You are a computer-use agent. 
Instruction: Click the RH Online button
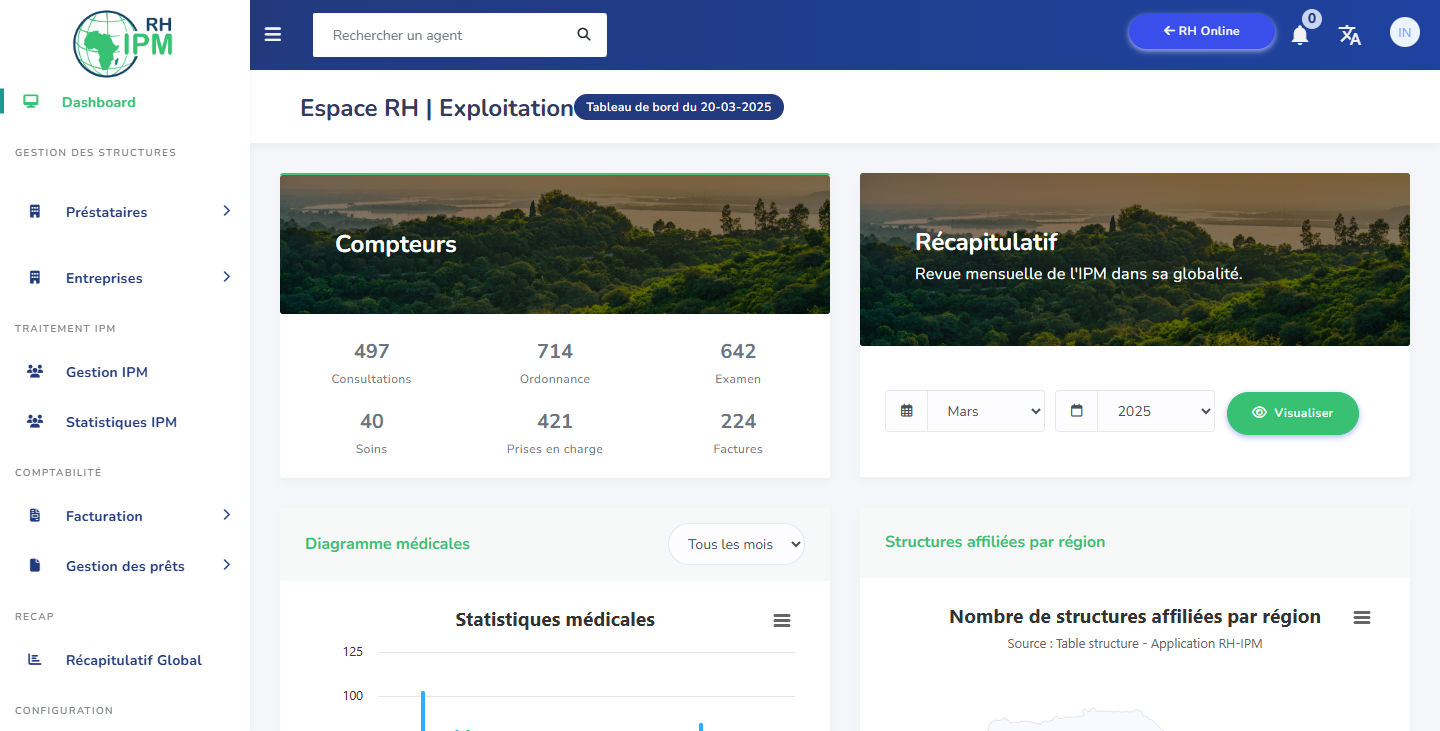tap(1200, 31)
